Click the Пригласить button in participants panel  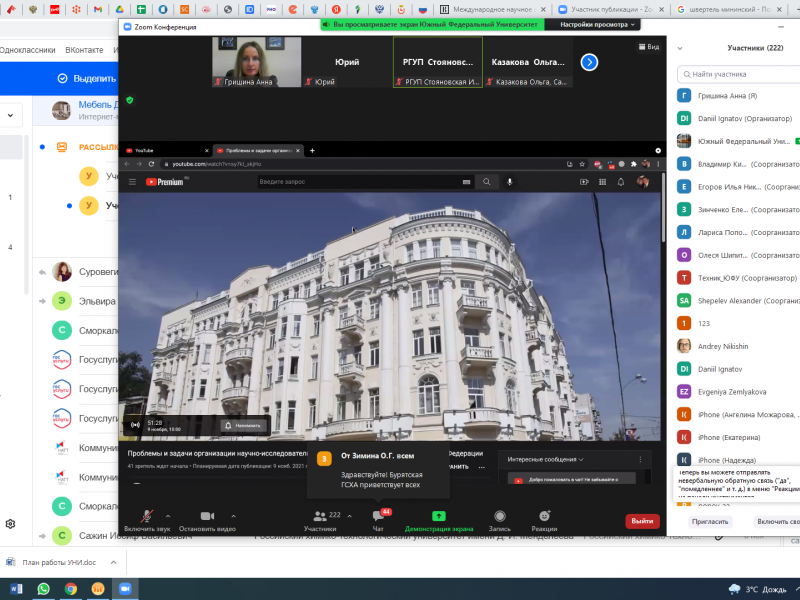pyautogui.click(x=709, y=522)
